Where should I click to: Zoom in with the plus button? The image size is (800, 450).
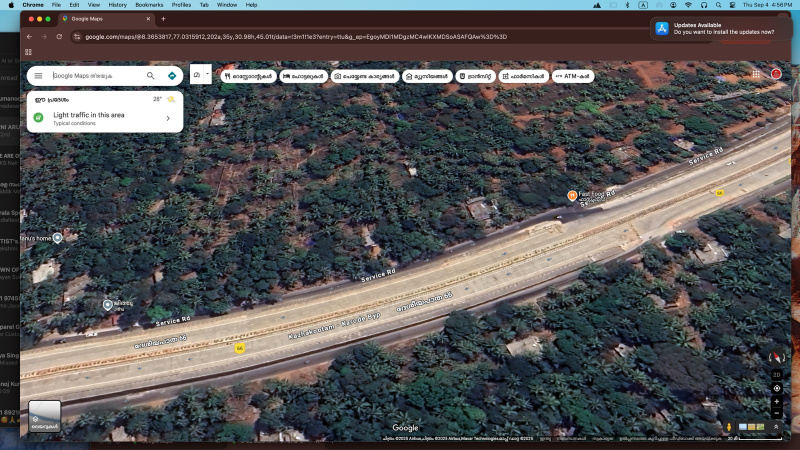(x=777, y=401)
